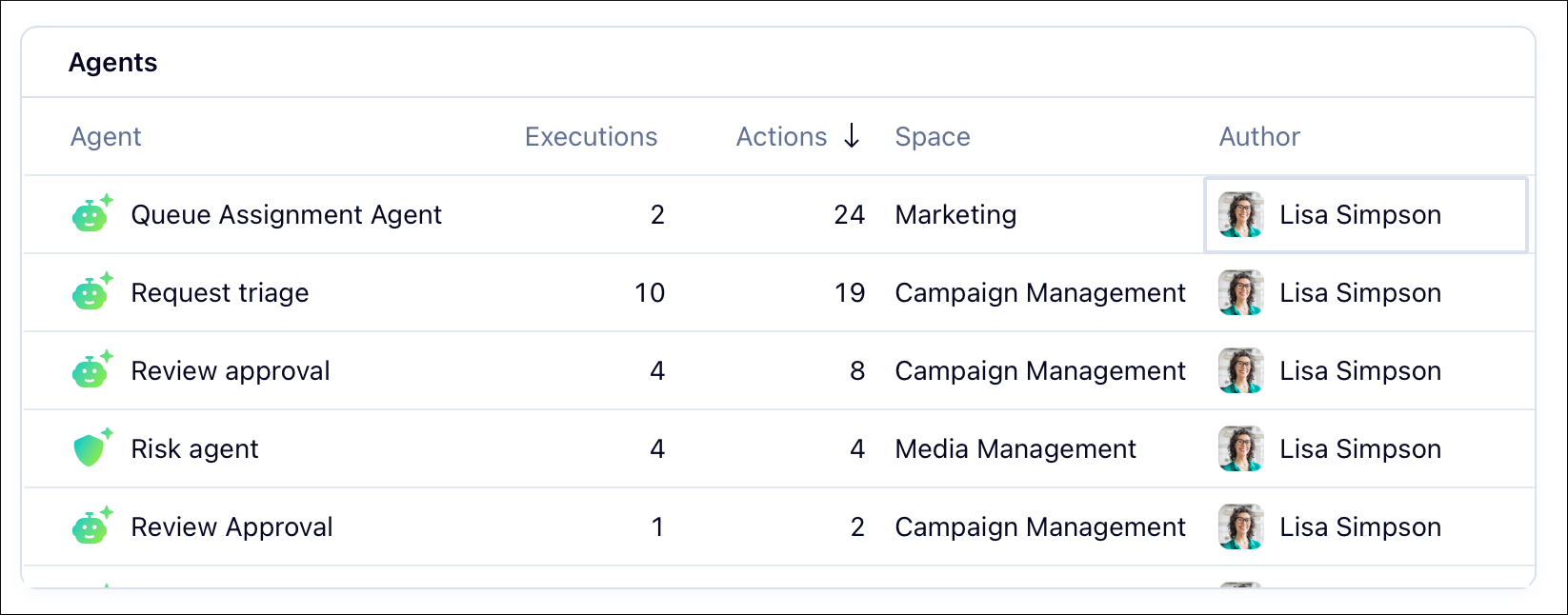The width and height of the screenshot is (1568, 615).
Task: Open the Risk agent entry
Action: [194, 449]
